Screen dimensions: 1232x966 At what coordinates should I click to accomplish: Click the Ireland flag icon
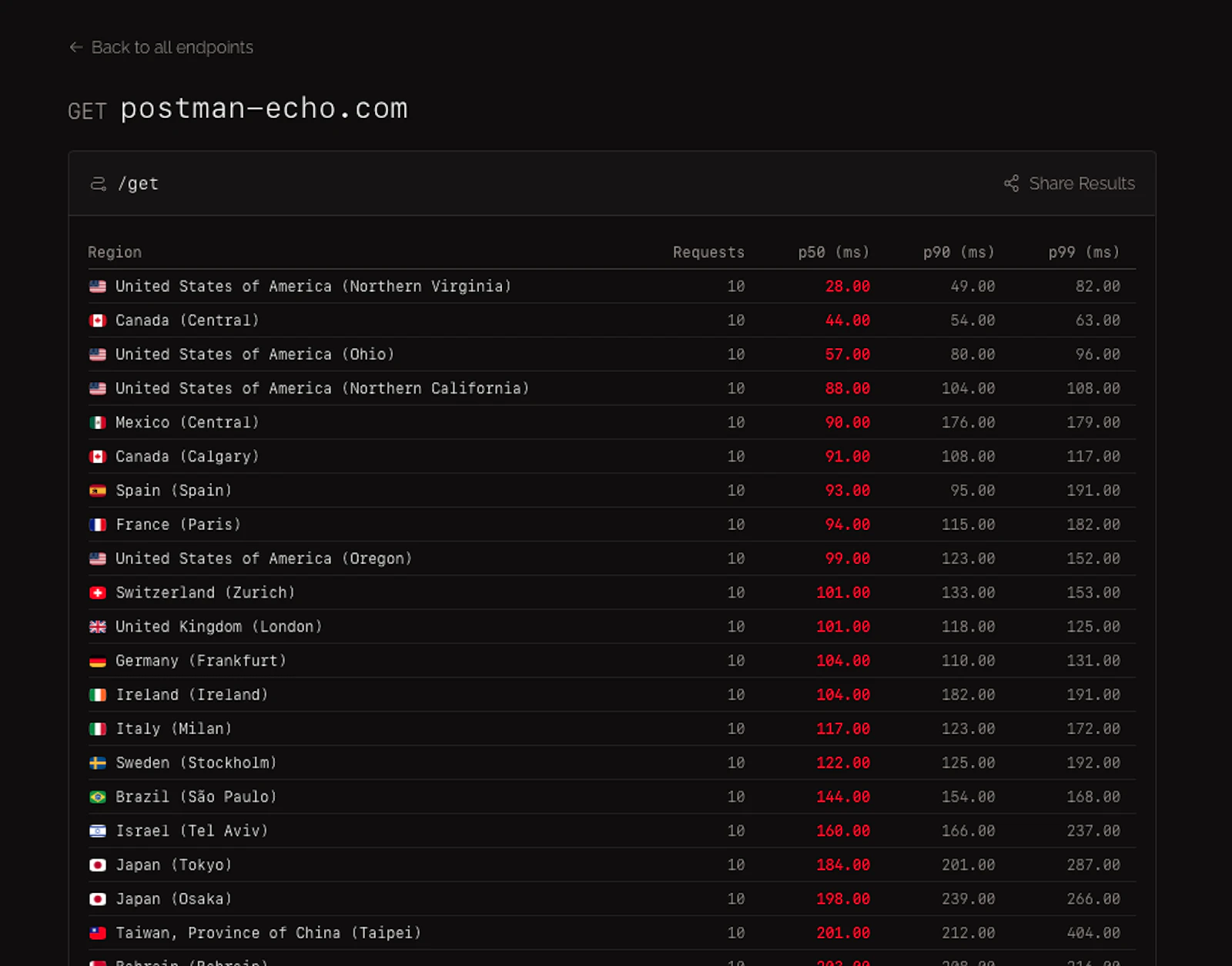click(98, 695)
